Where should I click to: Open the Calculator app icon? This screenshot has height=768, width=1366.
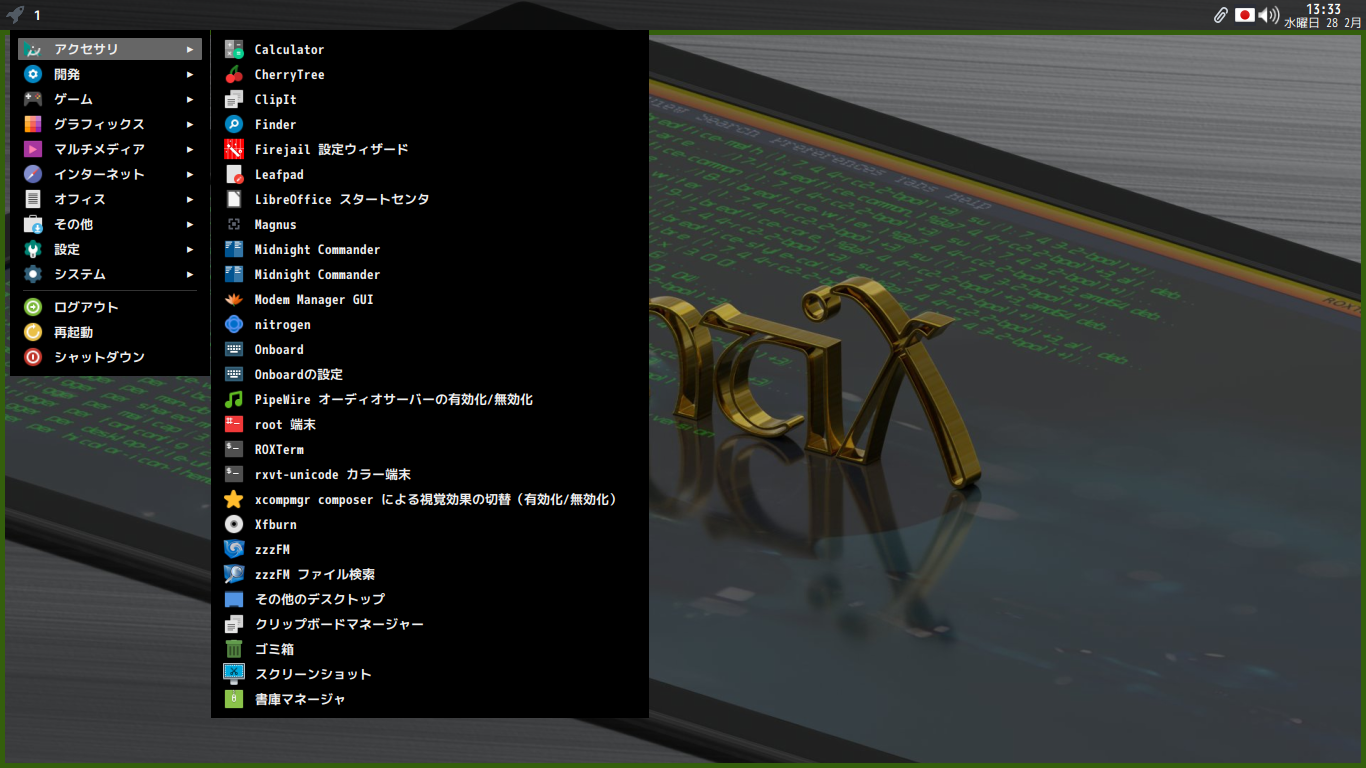point(234,49)
